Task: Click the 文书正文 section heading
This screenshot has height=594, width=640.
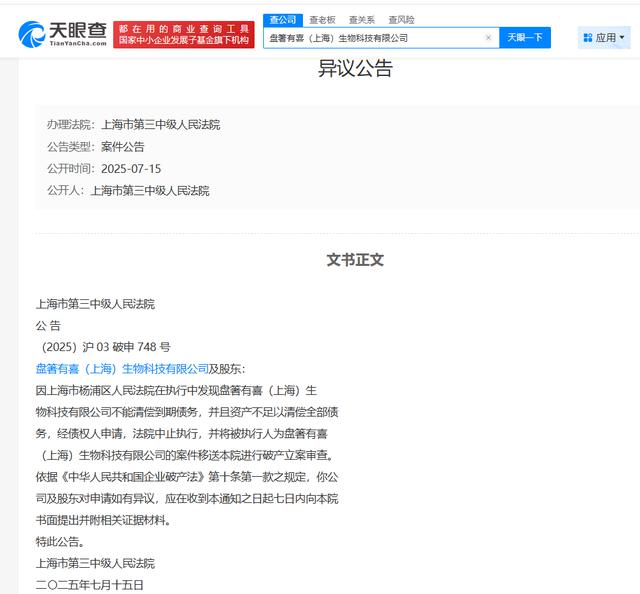Action: [x=355, y=260]
